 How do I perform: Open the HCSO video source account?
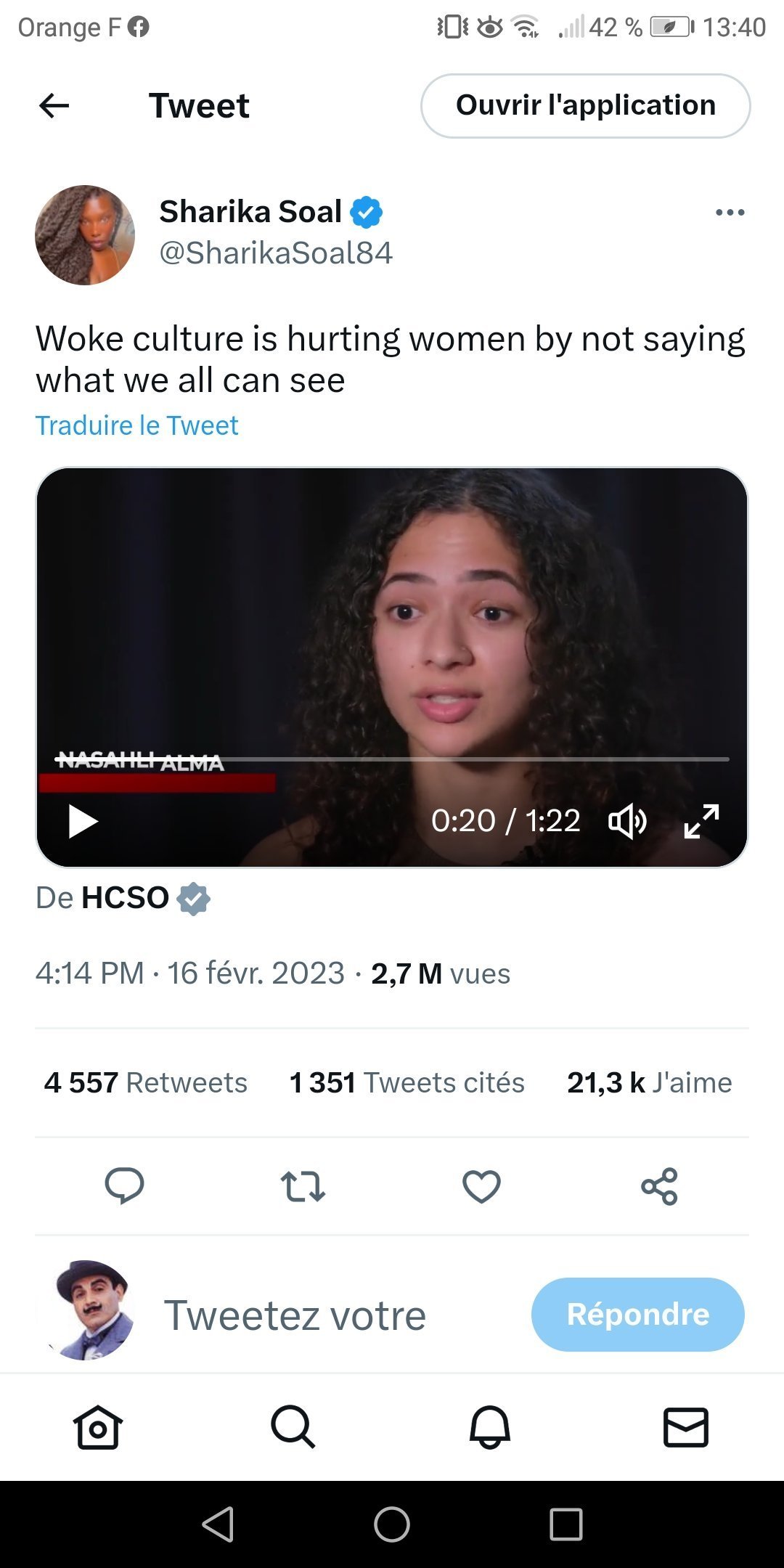(125, 898)
